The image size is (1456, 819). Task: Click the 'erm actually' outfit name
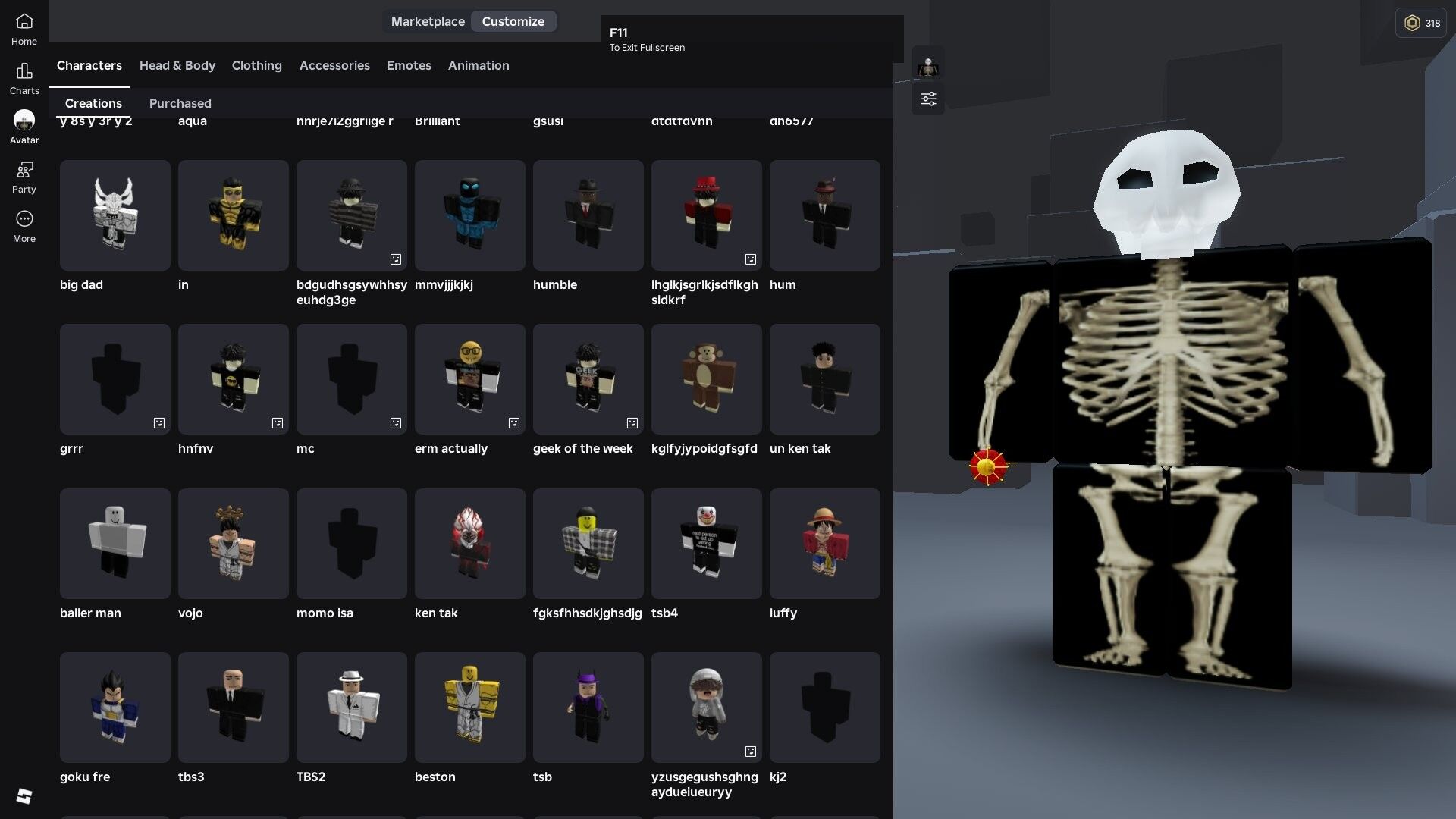(451, 448)
